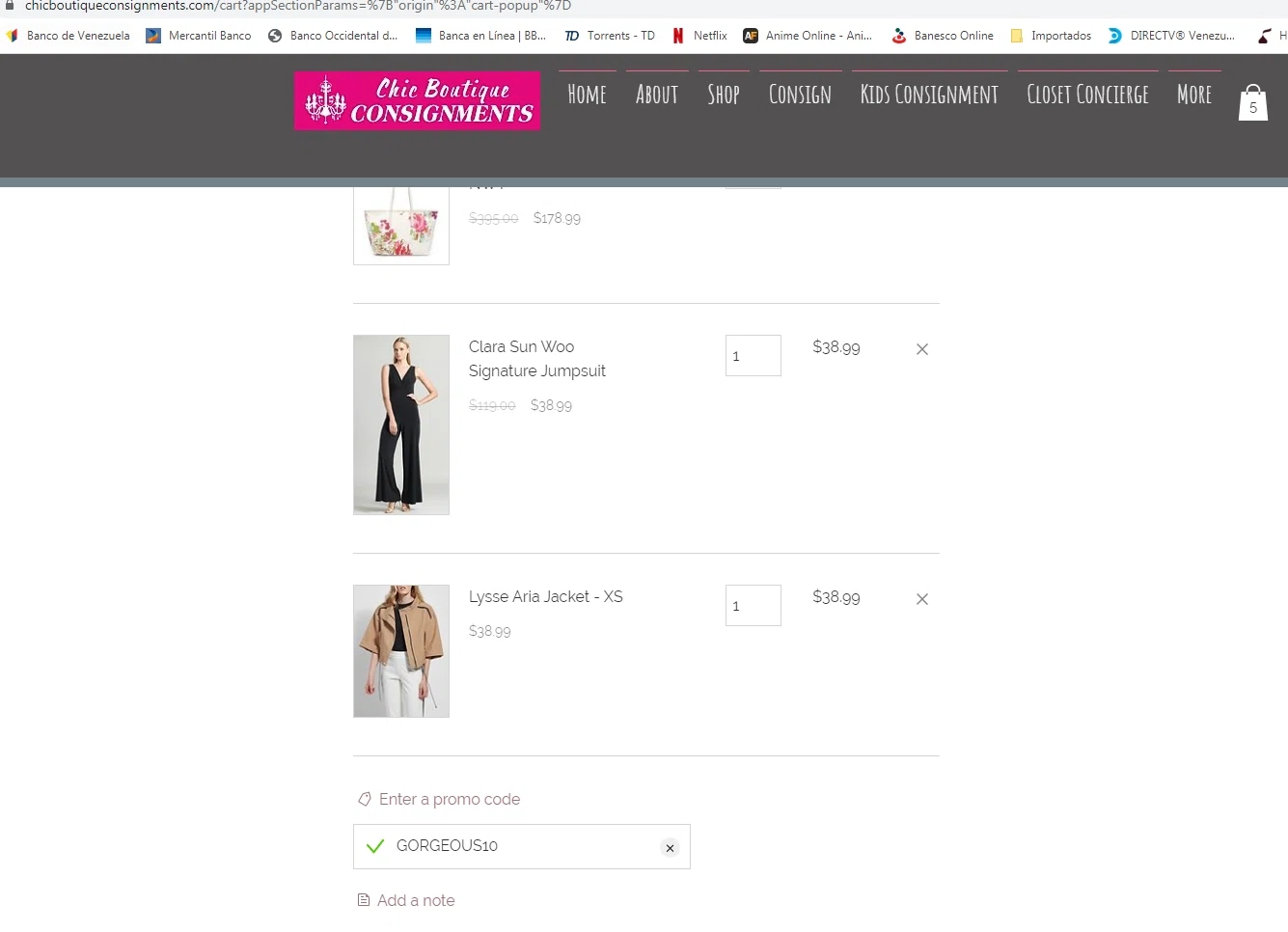1288x932 pixels.
Task: Click the Chic Boutique Consignments logo
Action: [417, 100]
